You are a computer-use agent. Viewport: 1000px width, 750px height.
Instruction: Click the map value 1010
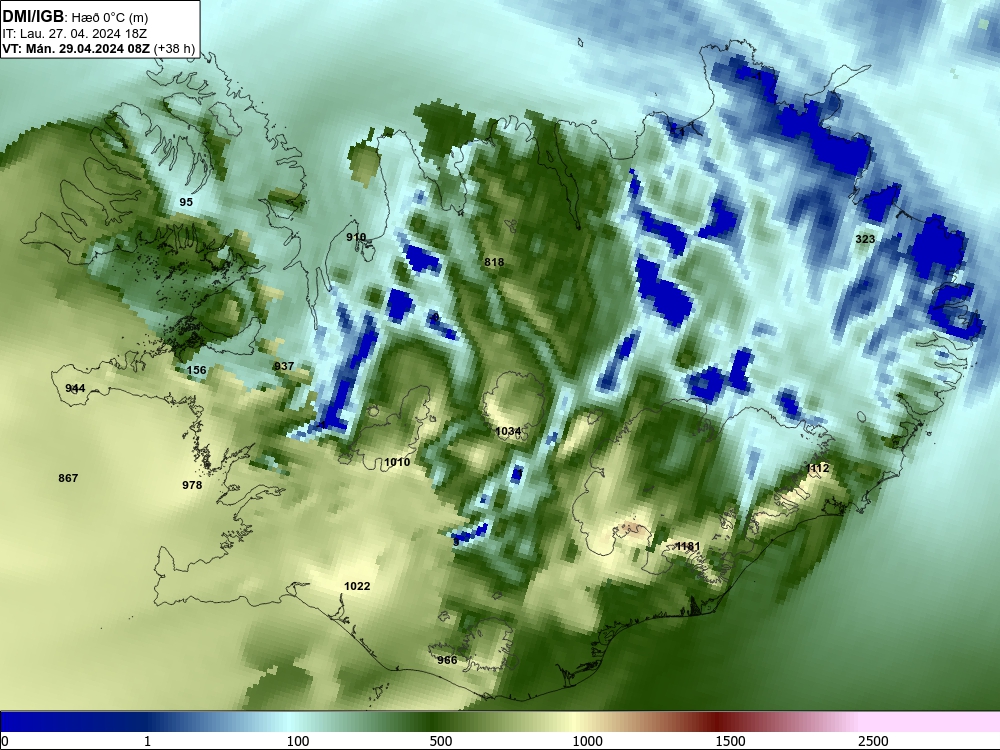397,462
